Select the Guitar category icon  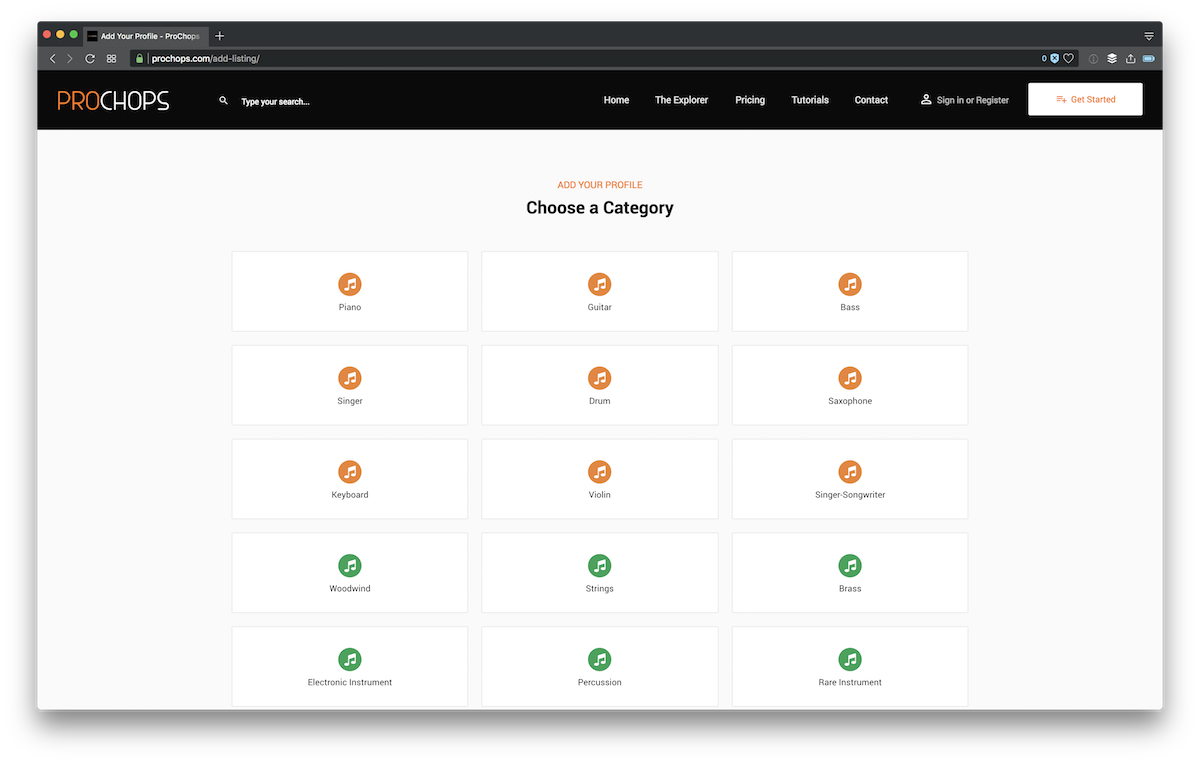599,284
